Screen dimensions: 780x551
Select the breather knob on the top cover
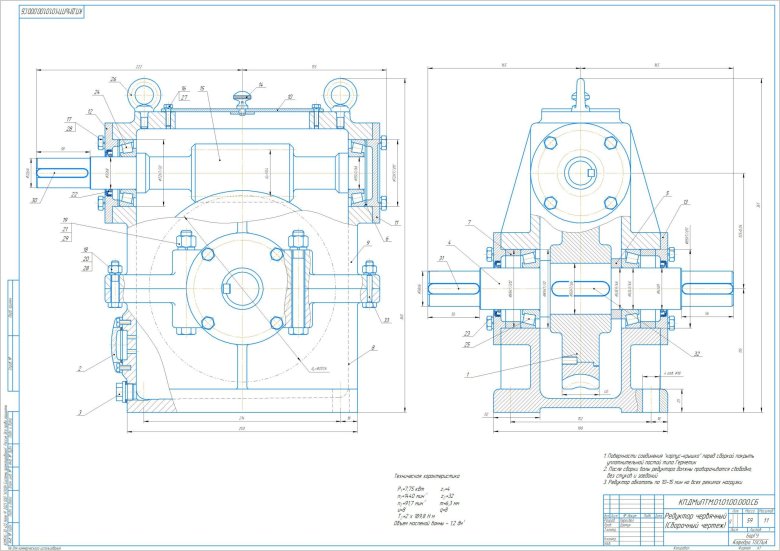pos(241,97)
